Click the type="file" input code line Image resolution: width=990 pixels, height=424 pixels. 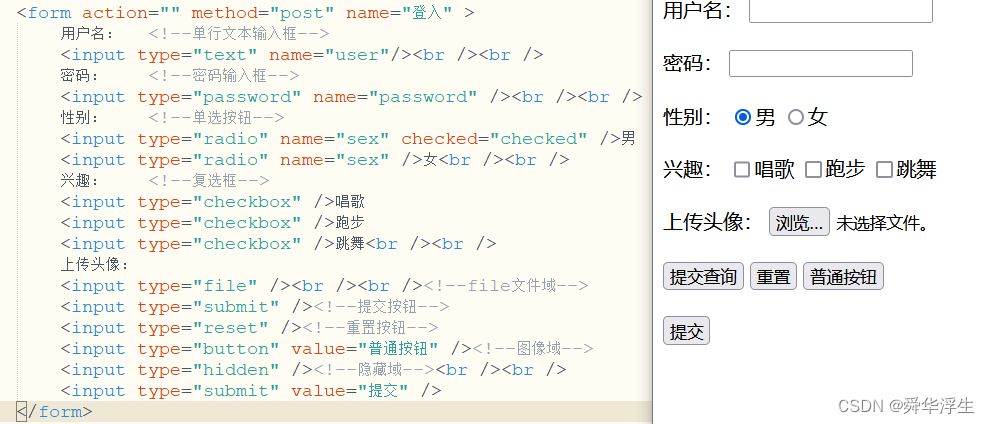pos(325,286)
